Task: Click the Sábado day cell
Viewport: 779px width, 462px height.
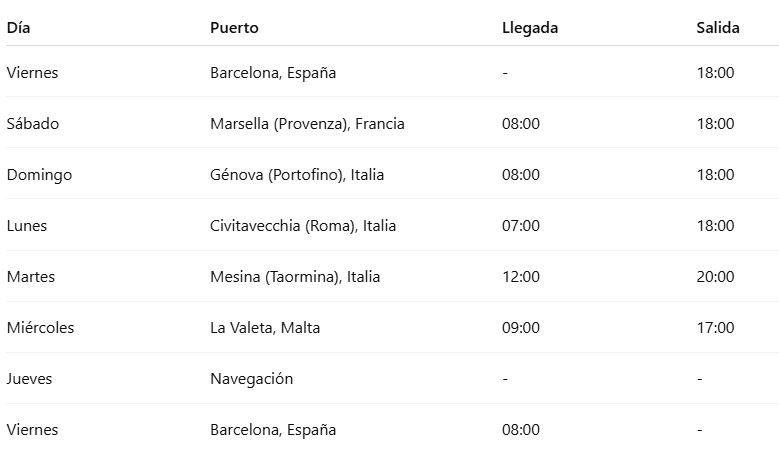Action: tap(33, 124)
